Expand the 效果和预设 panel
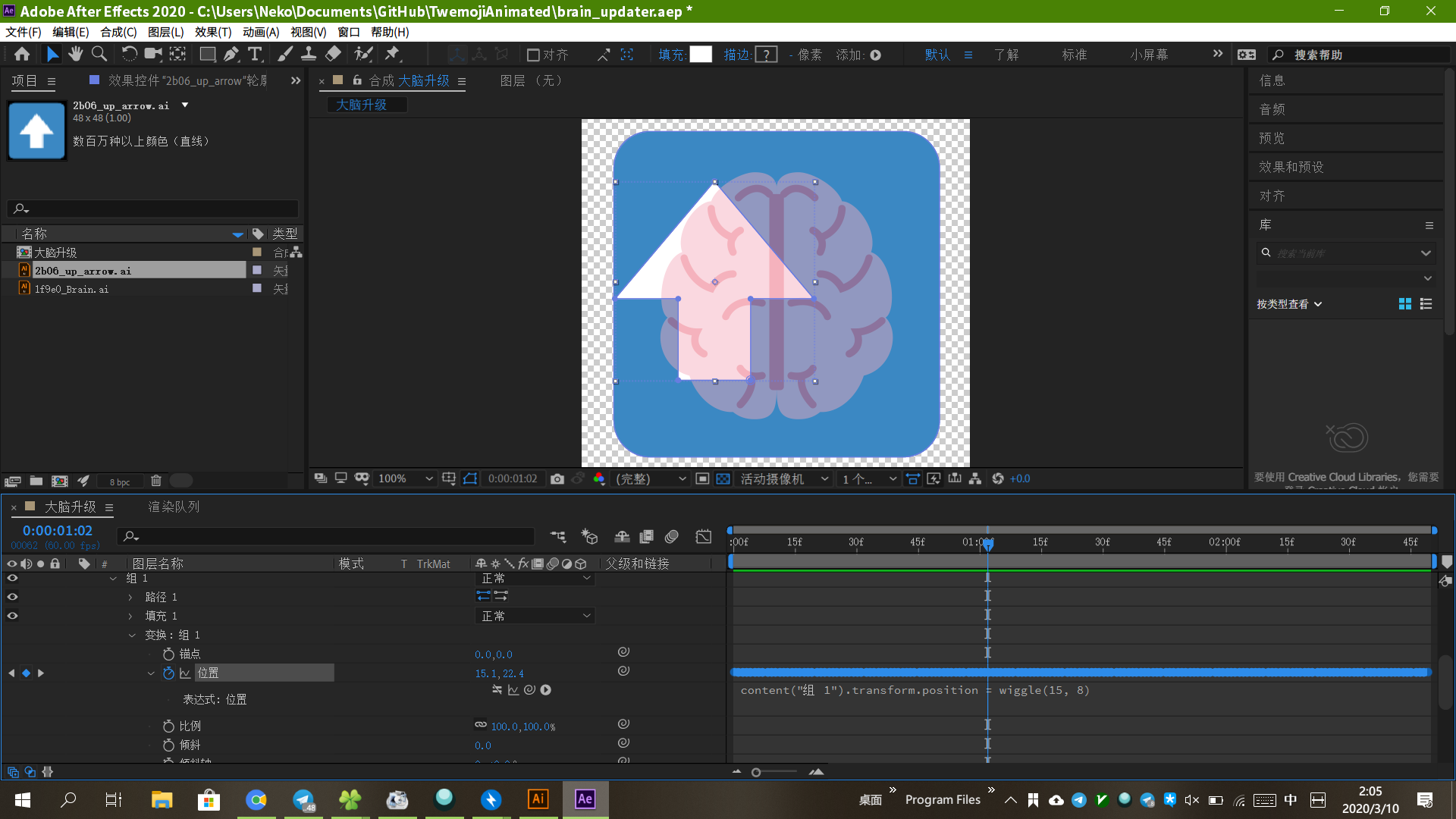Image resolution: width=1456 pixels, height=819 pixels. (x=1291, y=167)
